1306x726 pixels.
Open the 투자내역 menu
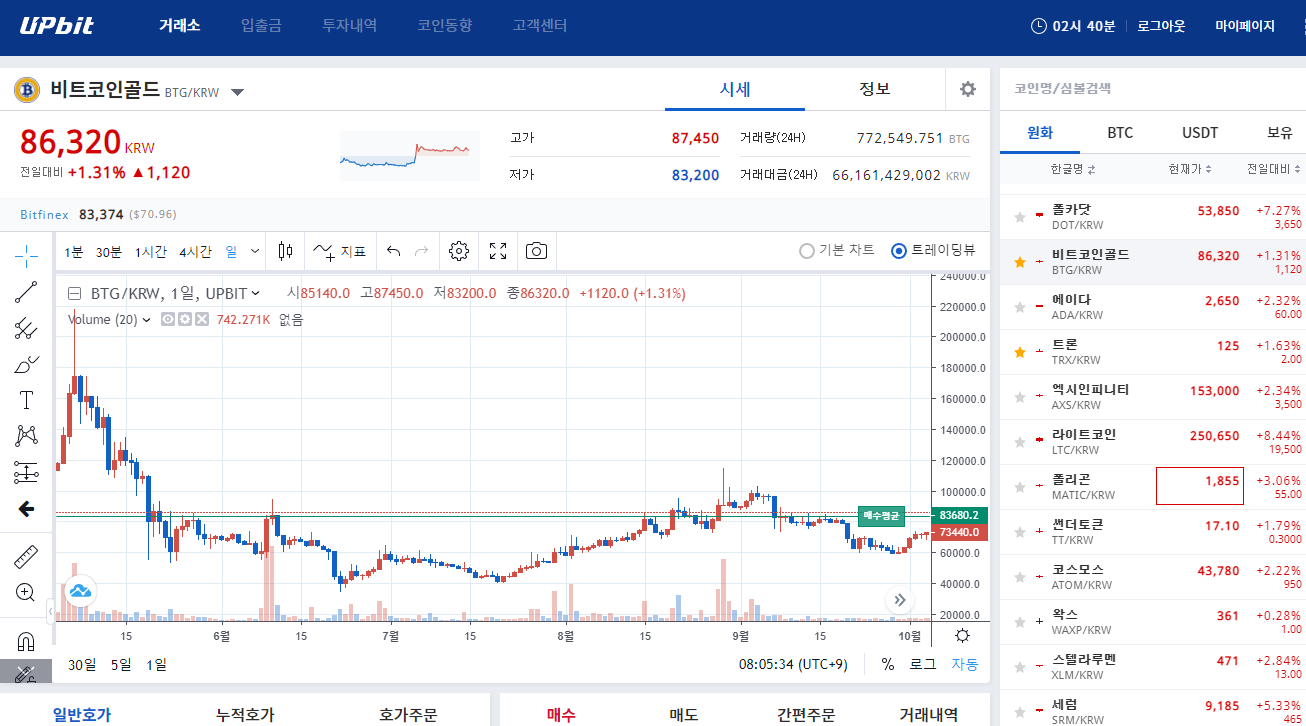coord(349,26)
